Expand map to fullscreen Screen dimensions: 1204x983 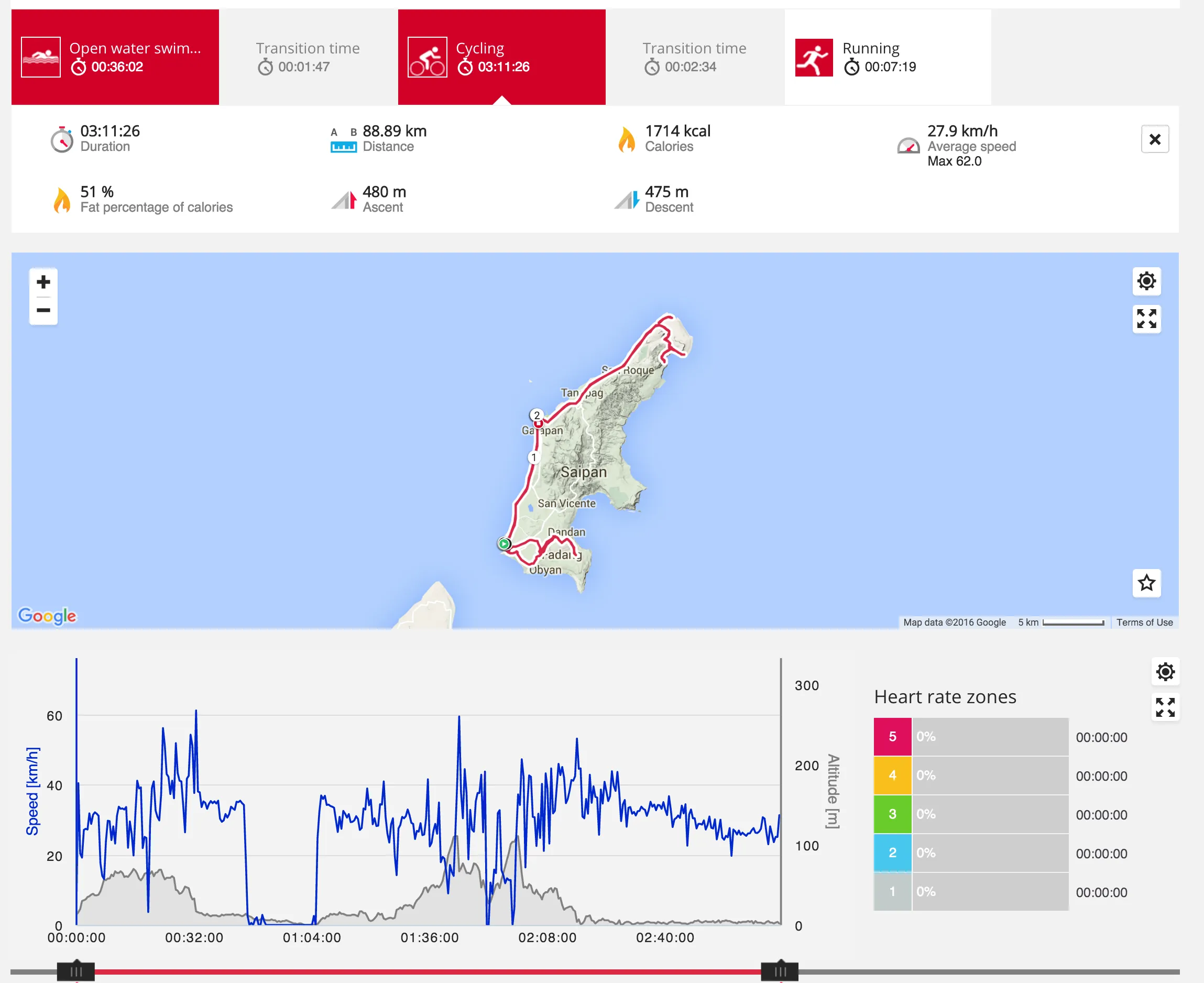(1146, 319)
